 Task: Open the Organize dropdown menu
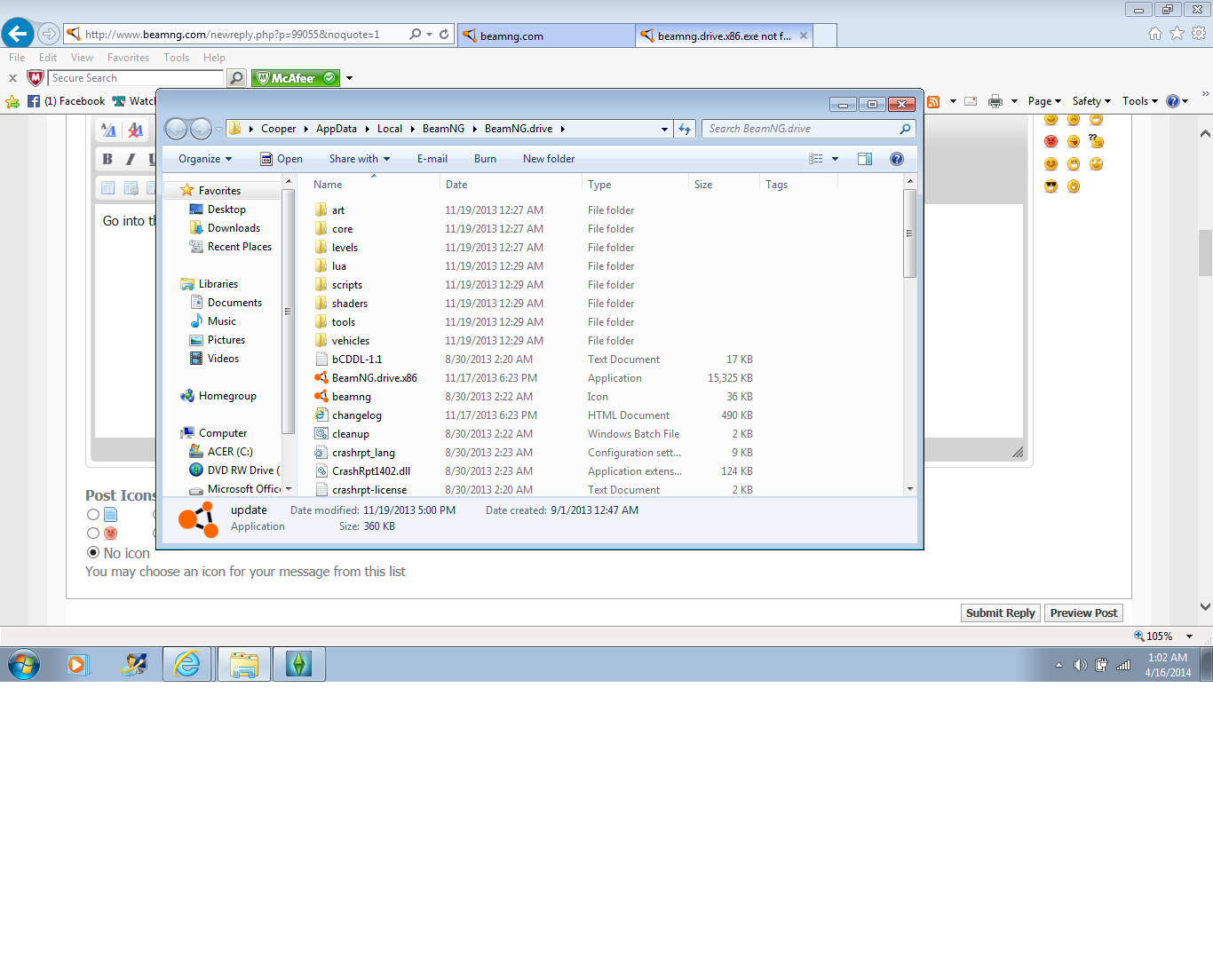click(x=205, y=159)
